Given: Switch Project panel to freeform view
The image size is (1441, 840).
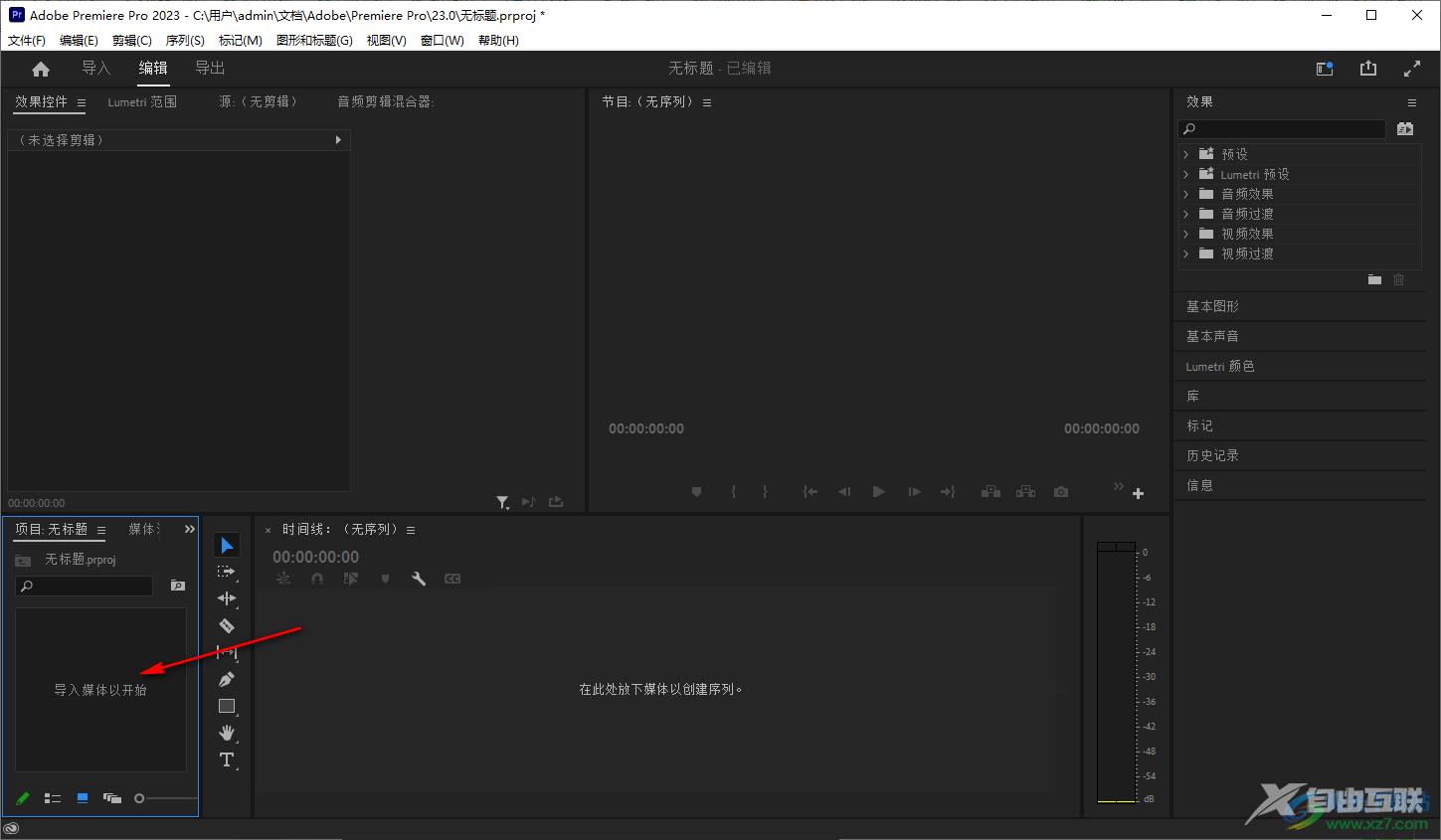Looking at the screenshot, I should (112, 797).
